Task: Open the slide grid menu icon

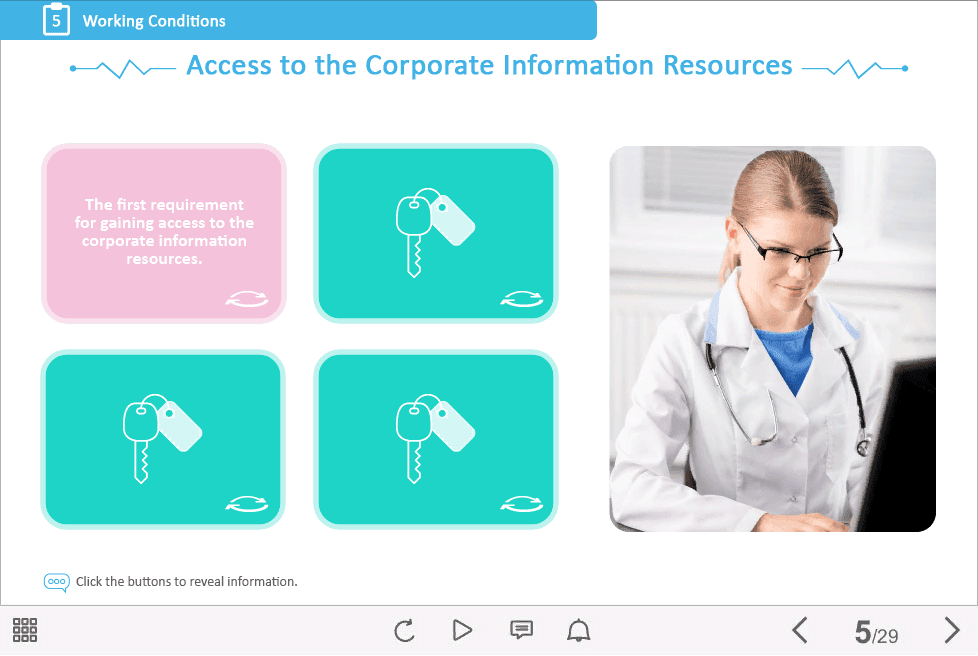Action: 25,630
